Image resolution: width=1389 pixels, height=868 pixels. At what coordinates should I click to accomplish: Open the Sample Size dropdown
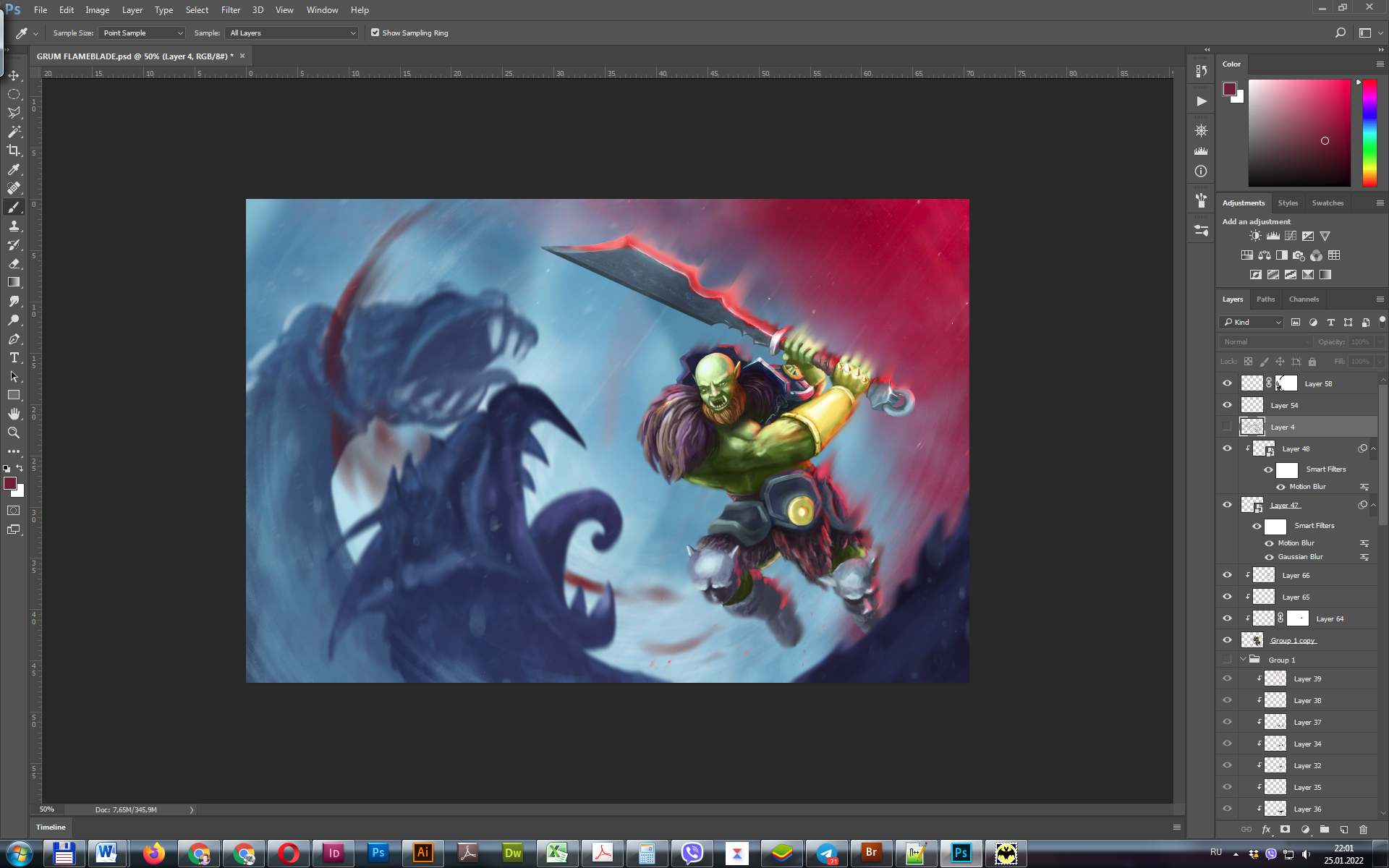(x=143, y=33)
